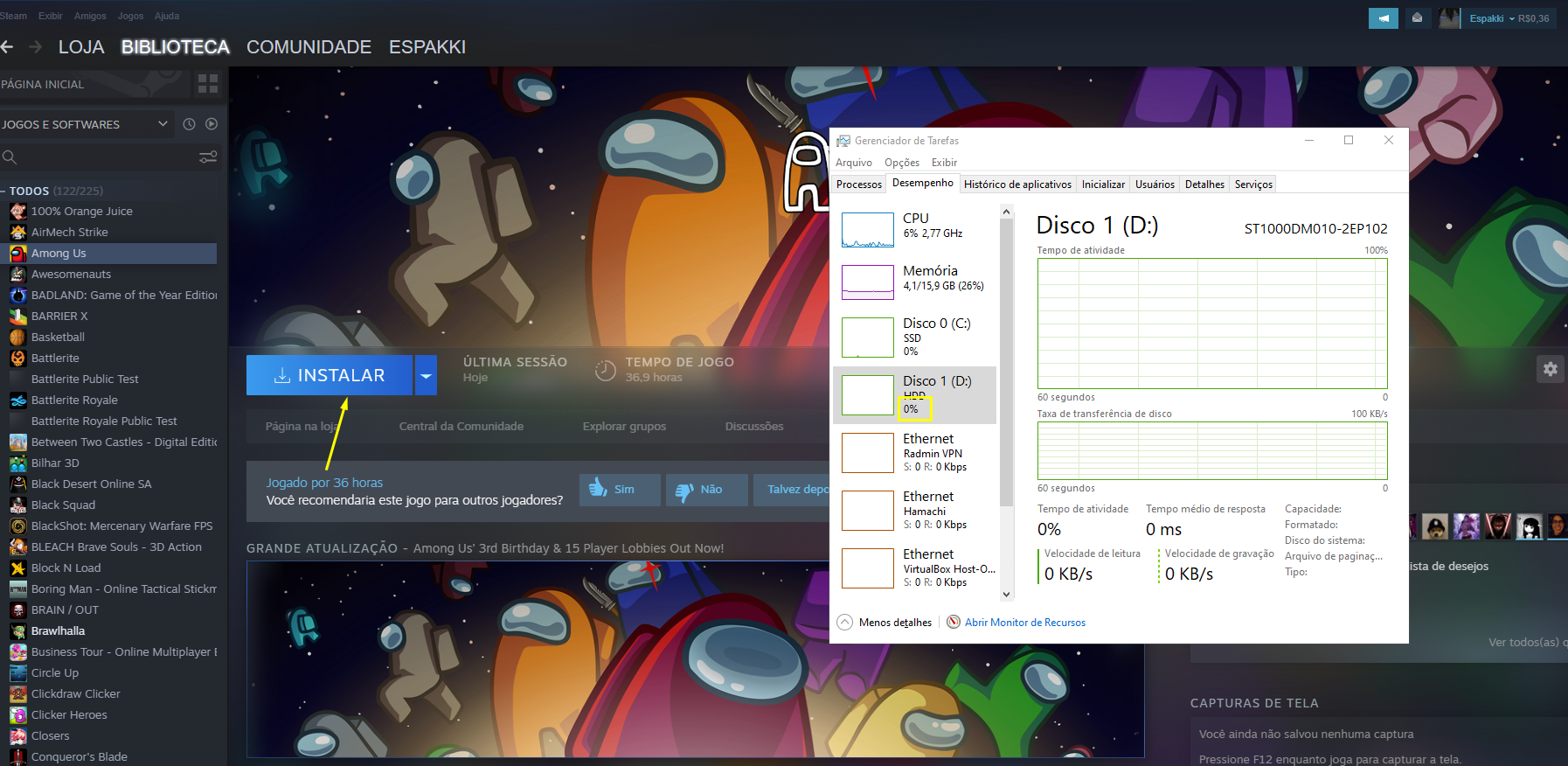Open the Ajuda menu
1568x766 pixels.
point(167,16)
